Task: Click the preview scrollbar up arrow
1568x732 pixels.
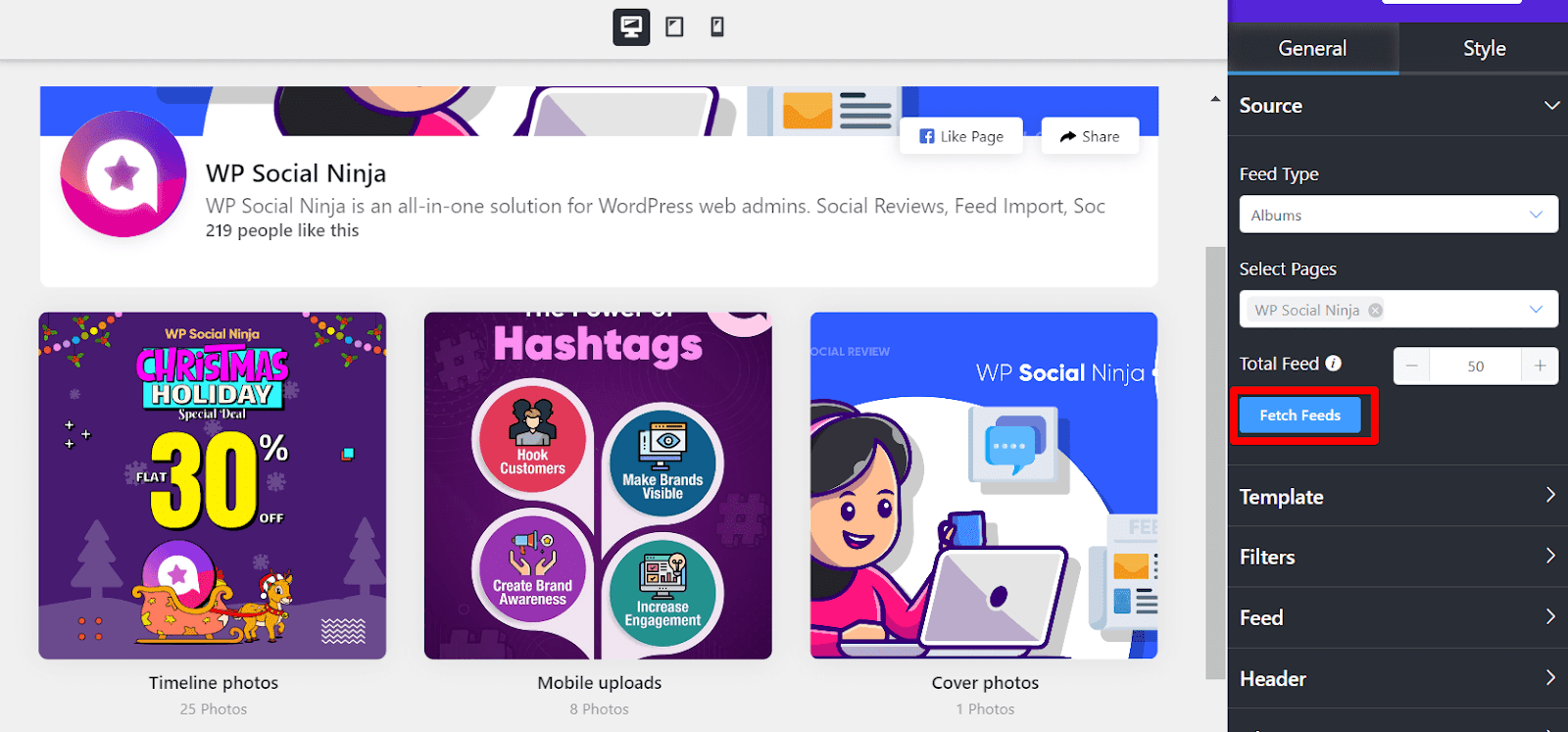Action: (x=1215, y=99)
